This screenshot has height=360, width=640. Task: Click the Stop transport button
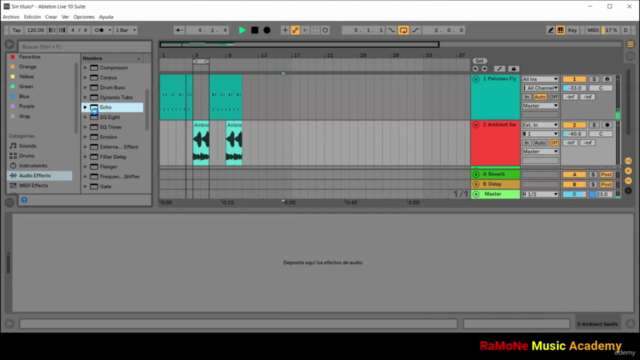(x=255, y=30)
